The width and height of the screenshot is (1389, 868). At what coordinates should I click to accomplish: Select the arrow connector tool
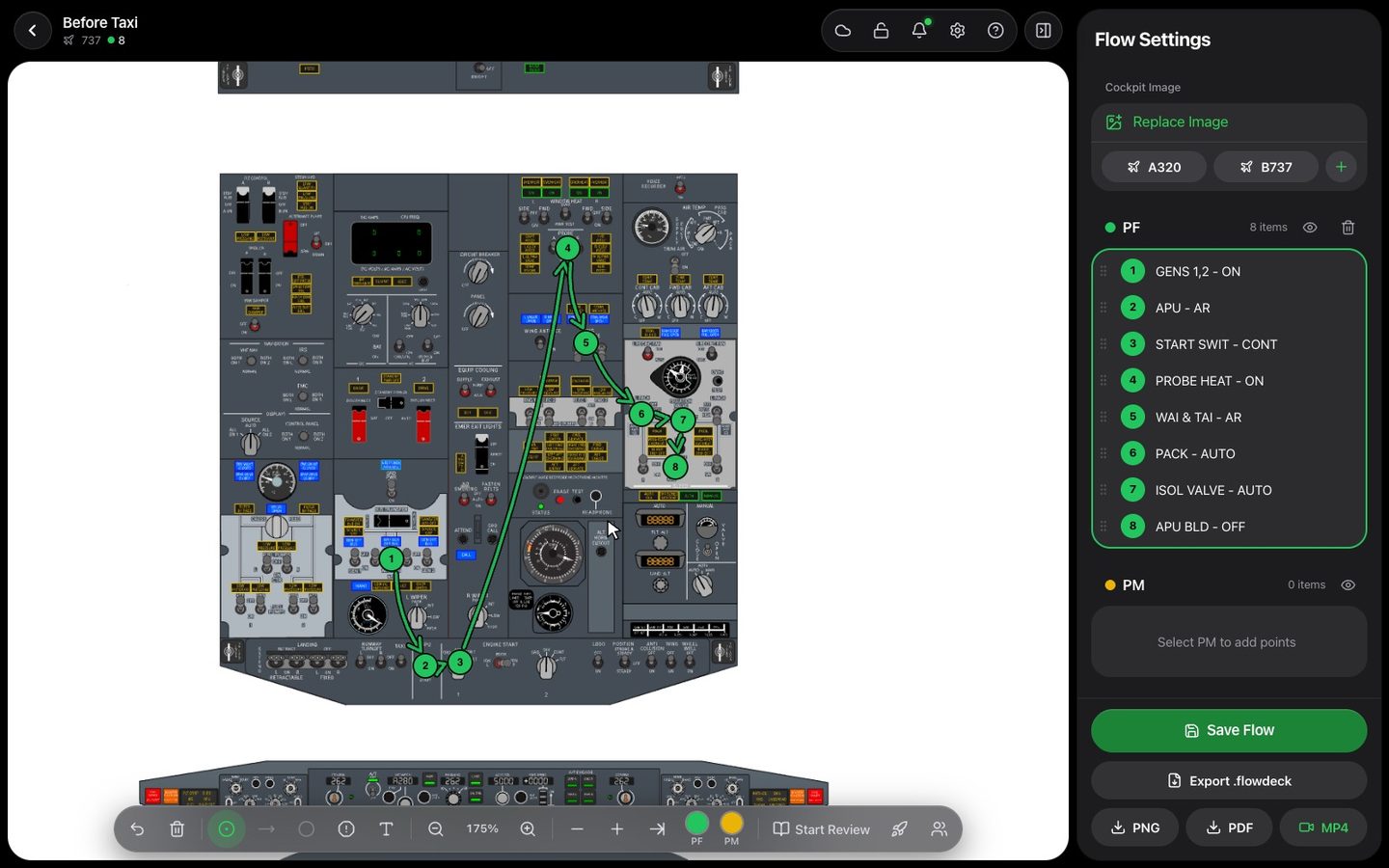click(266, 829)
